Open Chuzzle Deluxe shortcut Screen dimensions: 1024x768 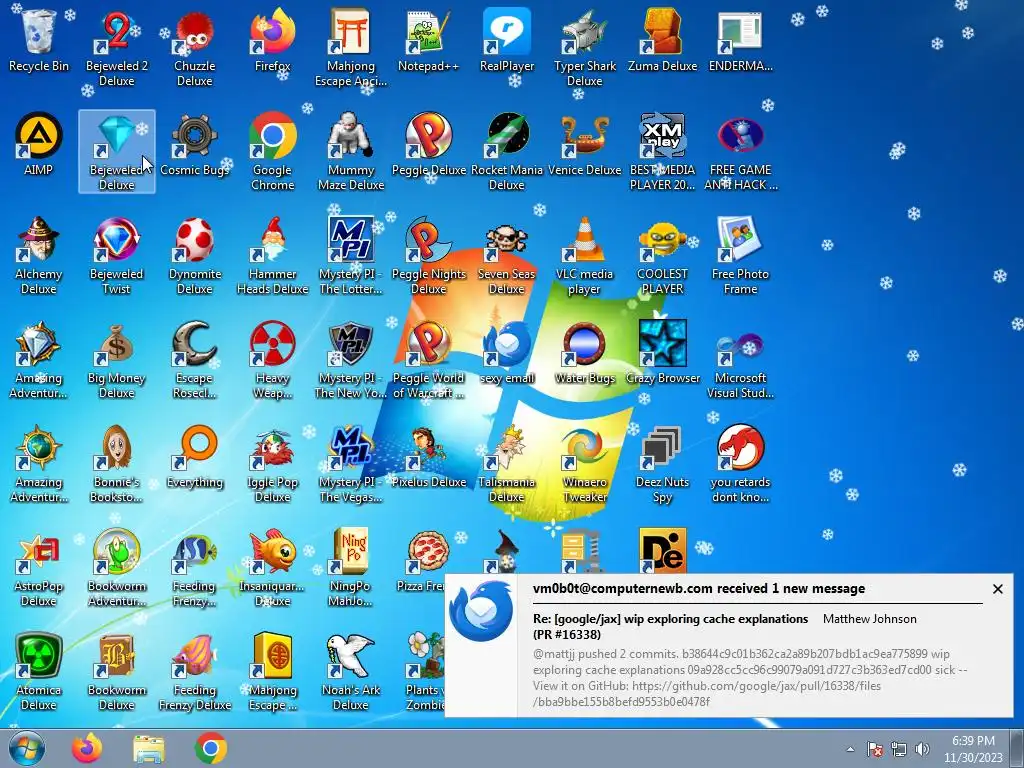click(x=195, y=48)
